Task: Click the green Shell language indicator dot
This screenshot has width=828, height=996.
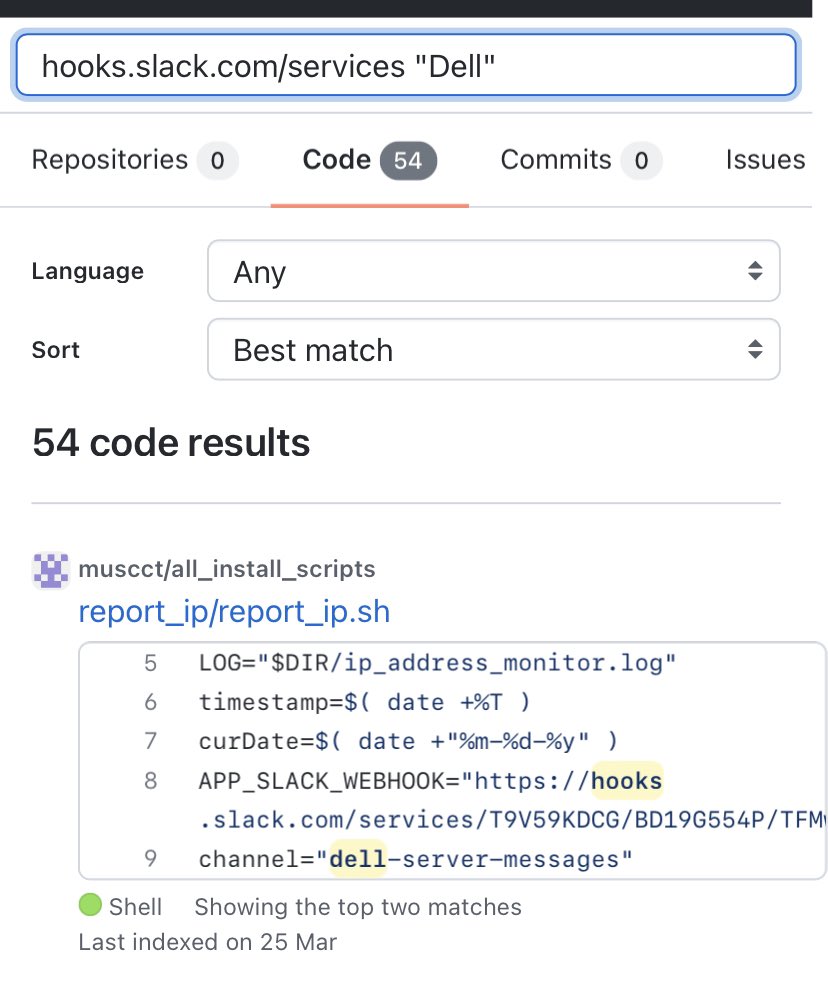Action: click(x=91, y=906)
